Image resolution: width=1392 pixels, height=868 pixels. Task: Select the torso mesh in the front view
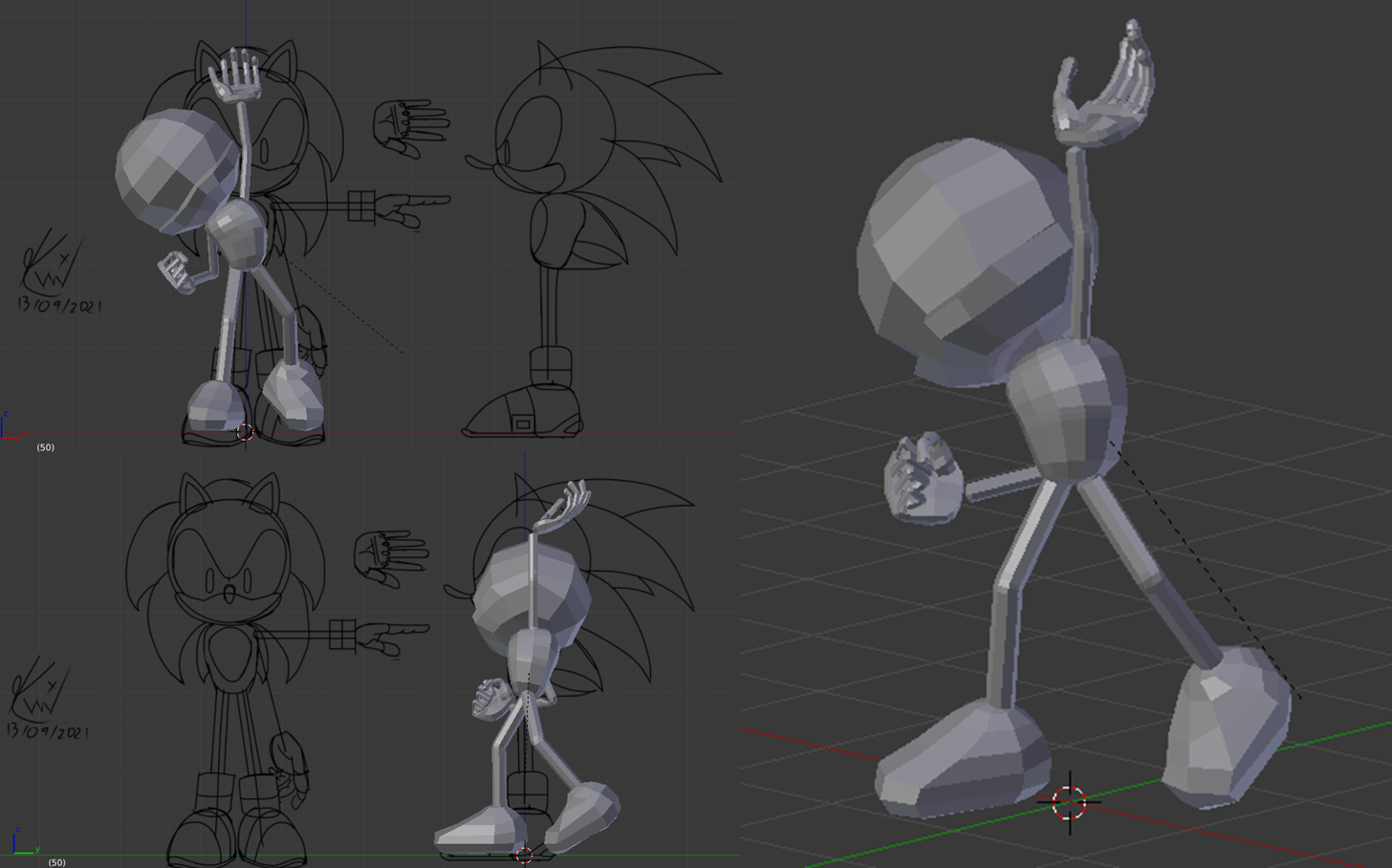click(236, 235)
